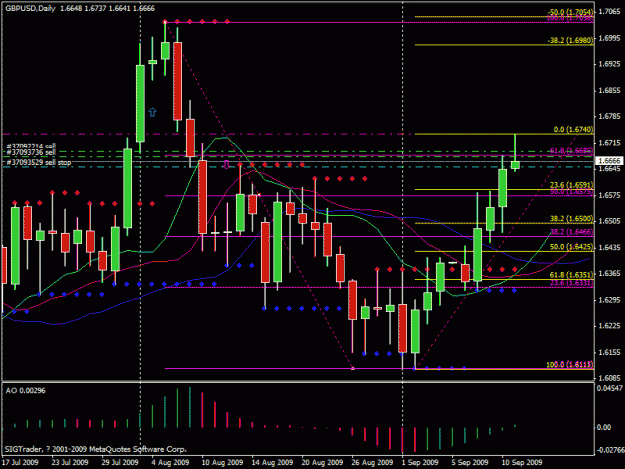Select Fibonacci label 23.6 (1.6331)
The image size is (625, 469).
[x=571, y=283]
